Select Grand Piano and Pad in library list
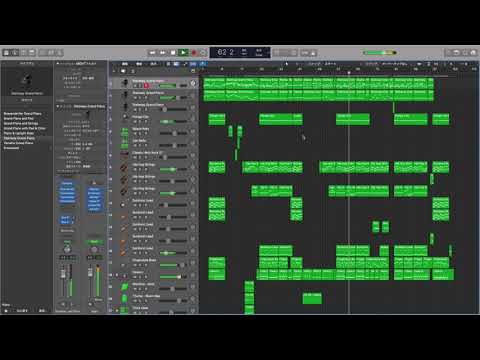This screenshot has height=360, width=480. pyautogui.click(x=19, y=118)
